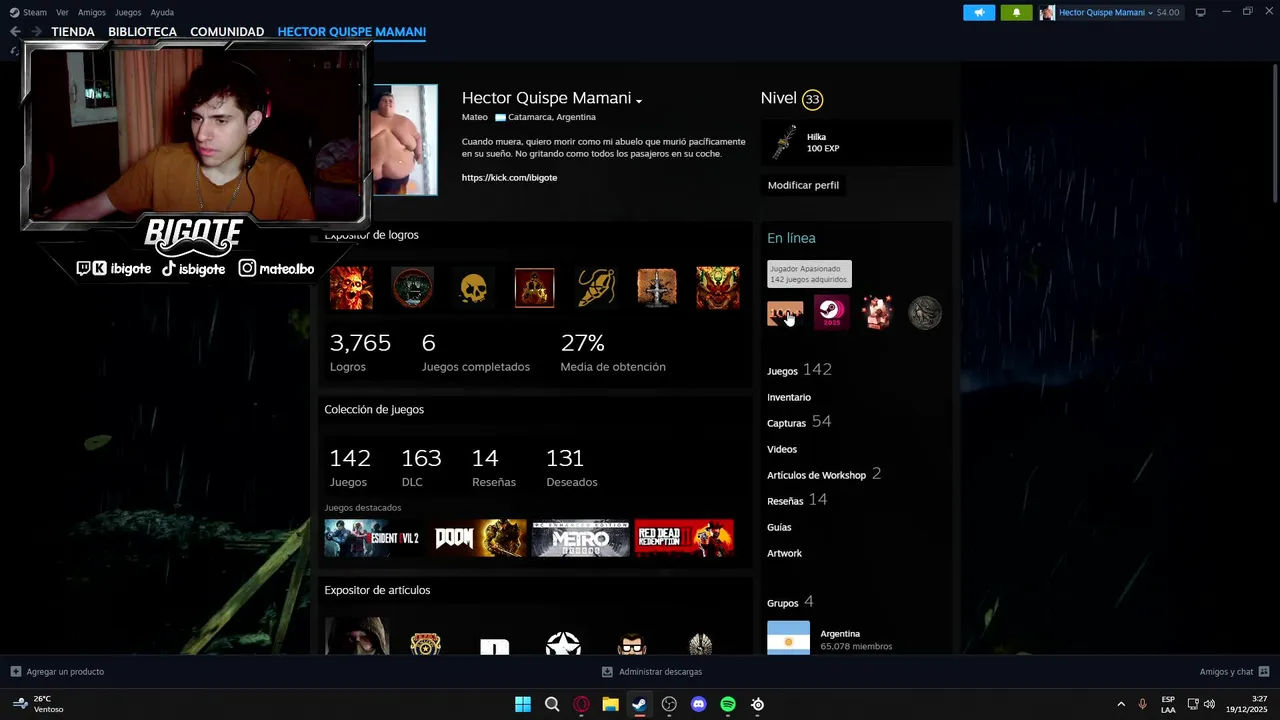Select the glasses-face showcase item
This screenshot has height=720, width=1280.
632,644
